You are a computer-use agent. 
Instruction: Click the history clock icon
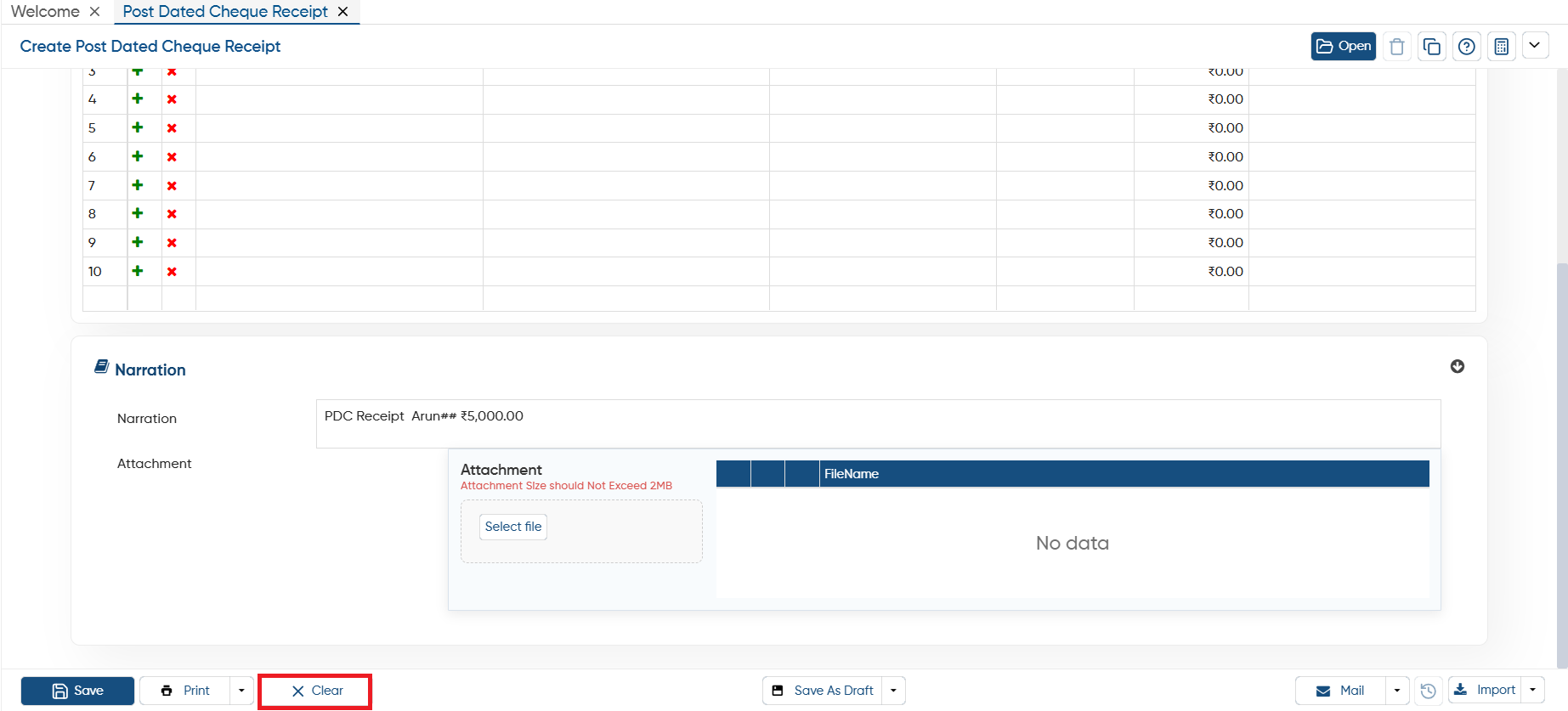click(1429, 691)
